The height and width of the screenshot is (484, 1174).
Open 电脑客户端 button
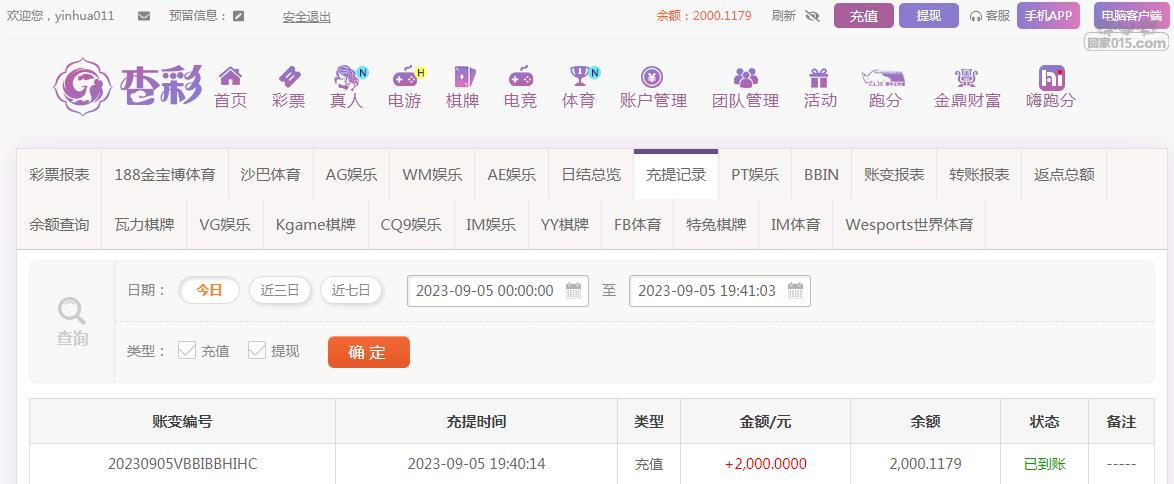click(x=1131, y=15)
